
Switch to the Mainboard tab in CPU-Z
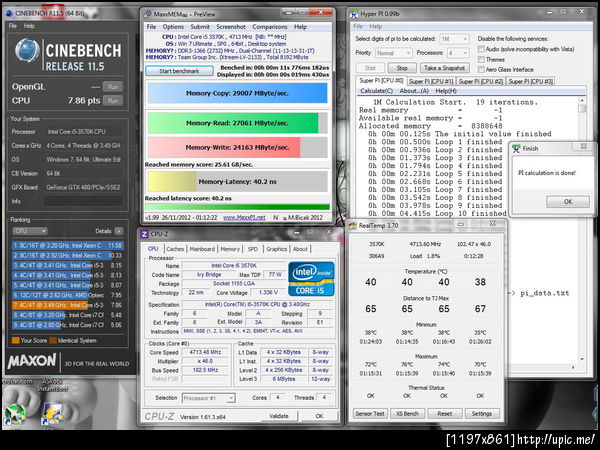point(202,249)
